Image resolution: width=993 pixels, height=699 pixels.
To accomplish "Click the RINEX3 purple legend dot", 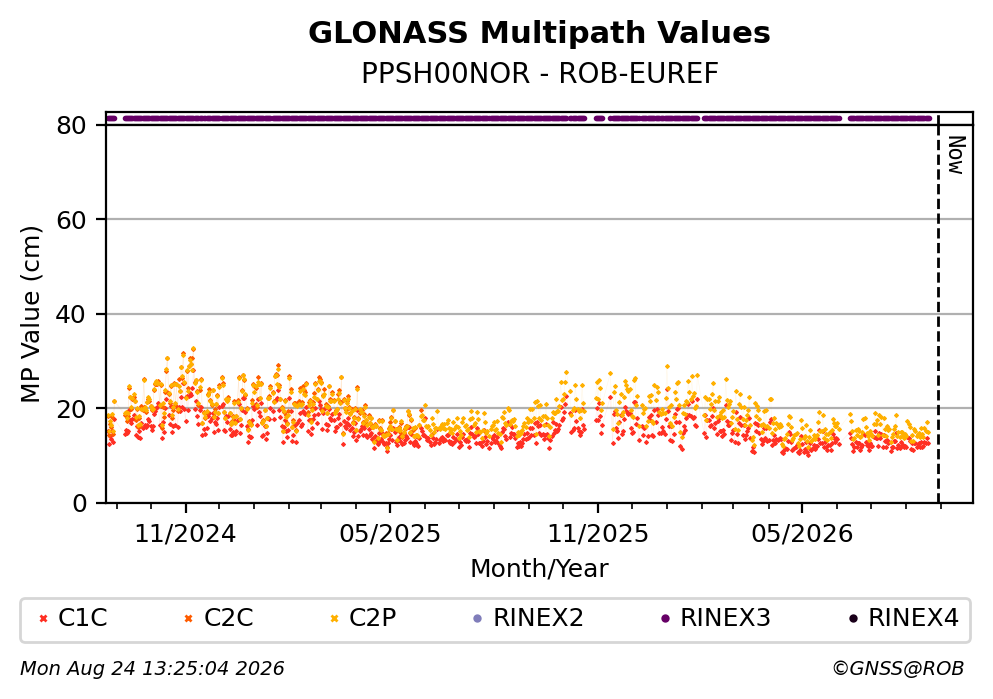I will tap(665, 619).
